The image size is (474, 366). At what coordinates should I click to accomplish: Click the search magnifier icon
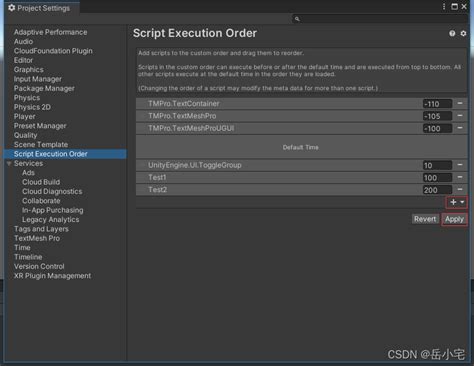297,19
